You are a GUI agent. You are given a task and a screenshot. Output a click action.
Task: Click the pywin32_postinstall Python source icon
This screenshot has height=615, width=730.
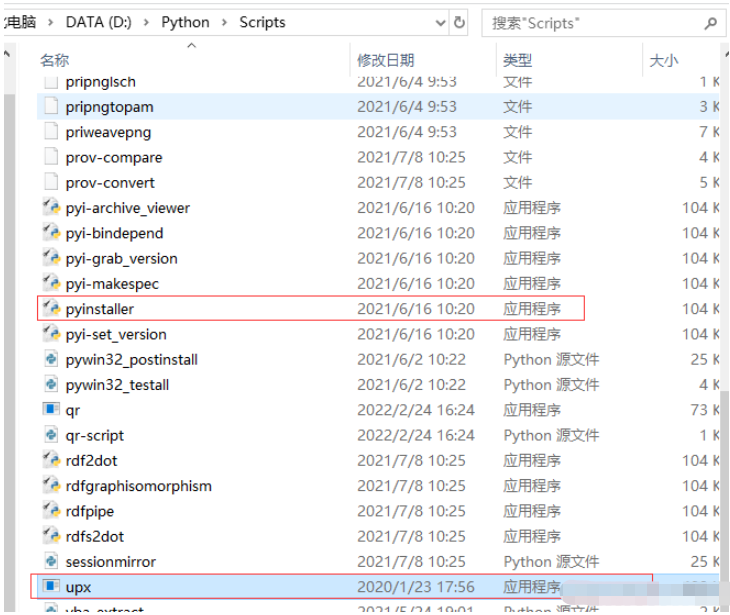tap(51, 359)
